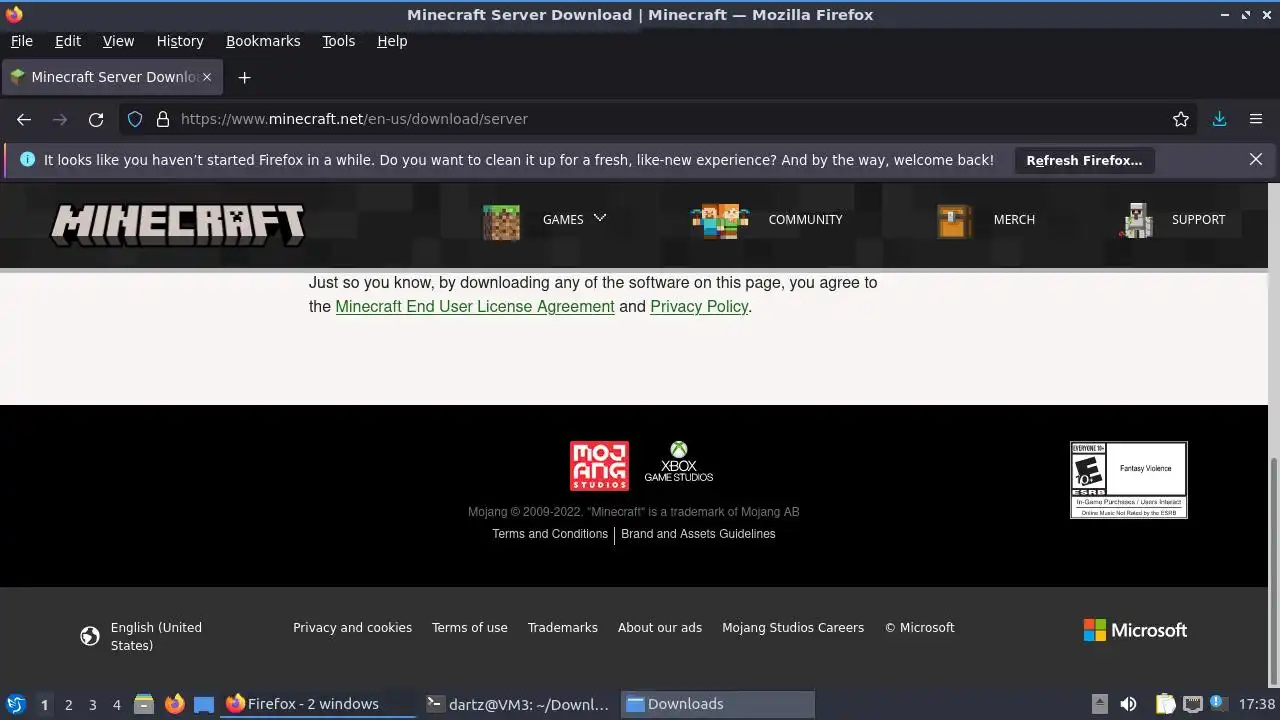
Task: Change language from English (United States)
Action: [x=156, y=636]
